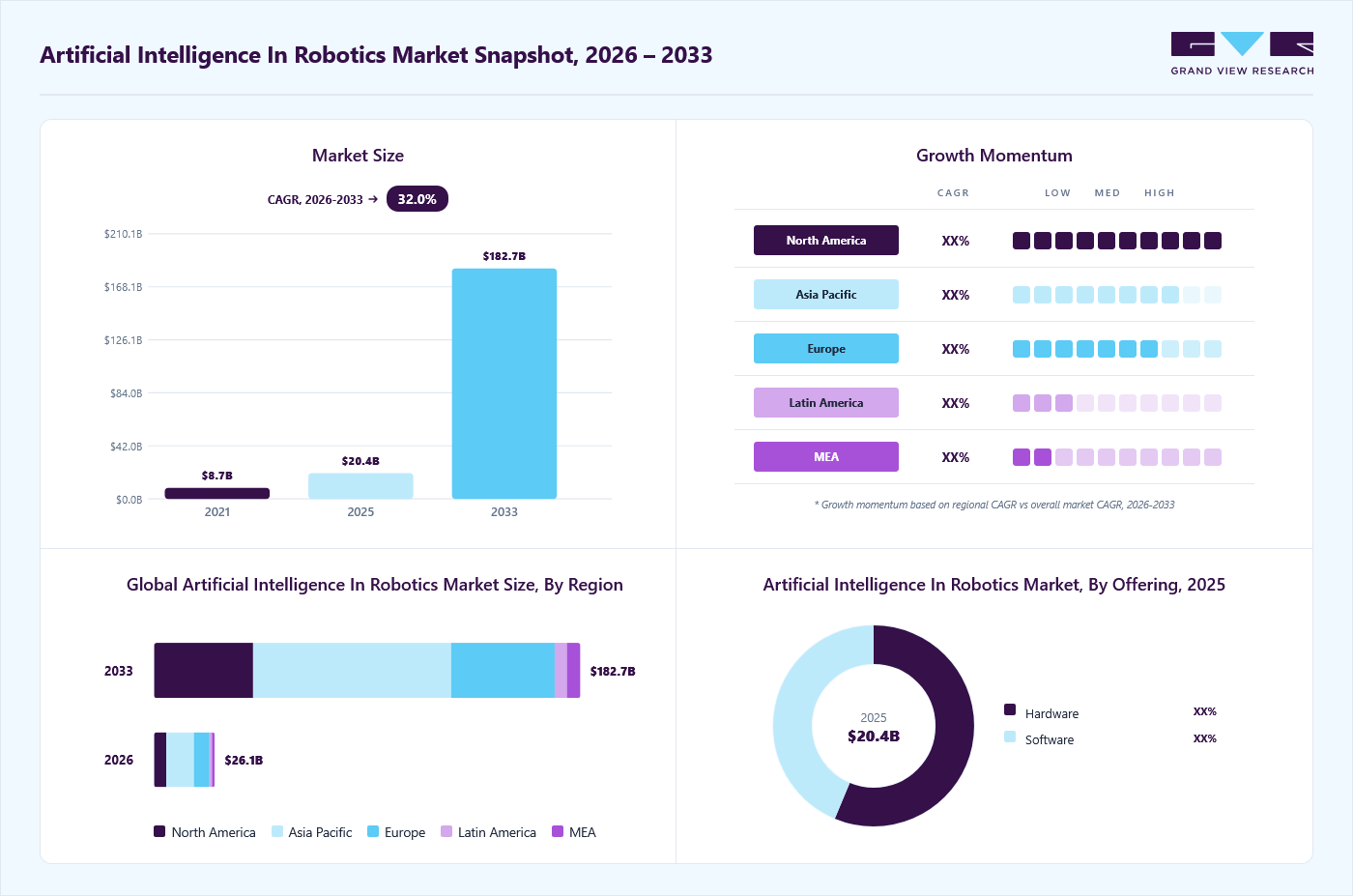Click the North America momentum indicator squares
Image resolution: width=1353 pixels, height=896 pixels.
point(1117,241)
